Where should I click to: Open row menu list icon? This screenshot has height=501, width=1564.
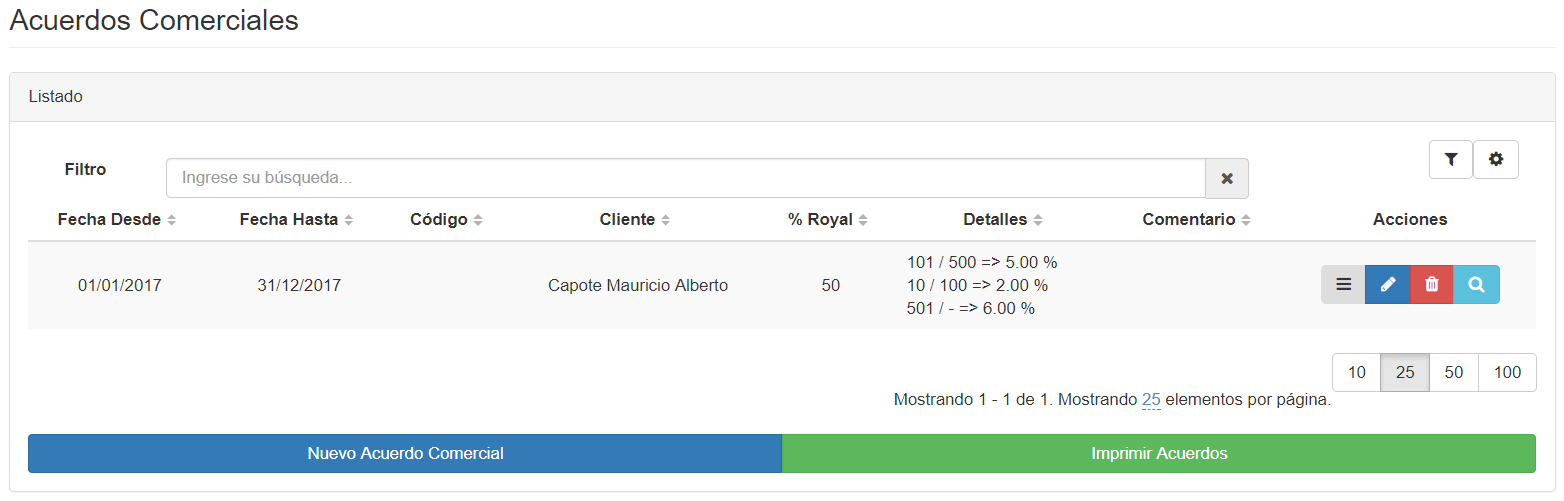click(1343, 285)
